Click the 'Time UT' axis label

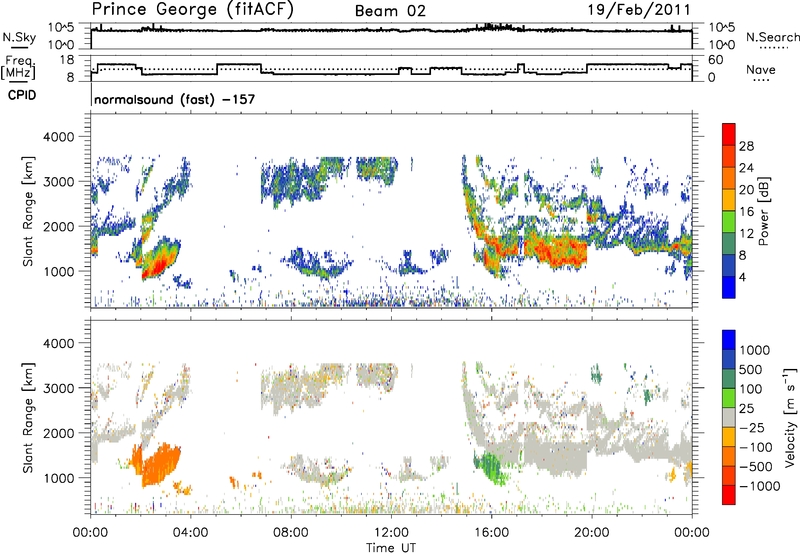(x=391, y=548)
